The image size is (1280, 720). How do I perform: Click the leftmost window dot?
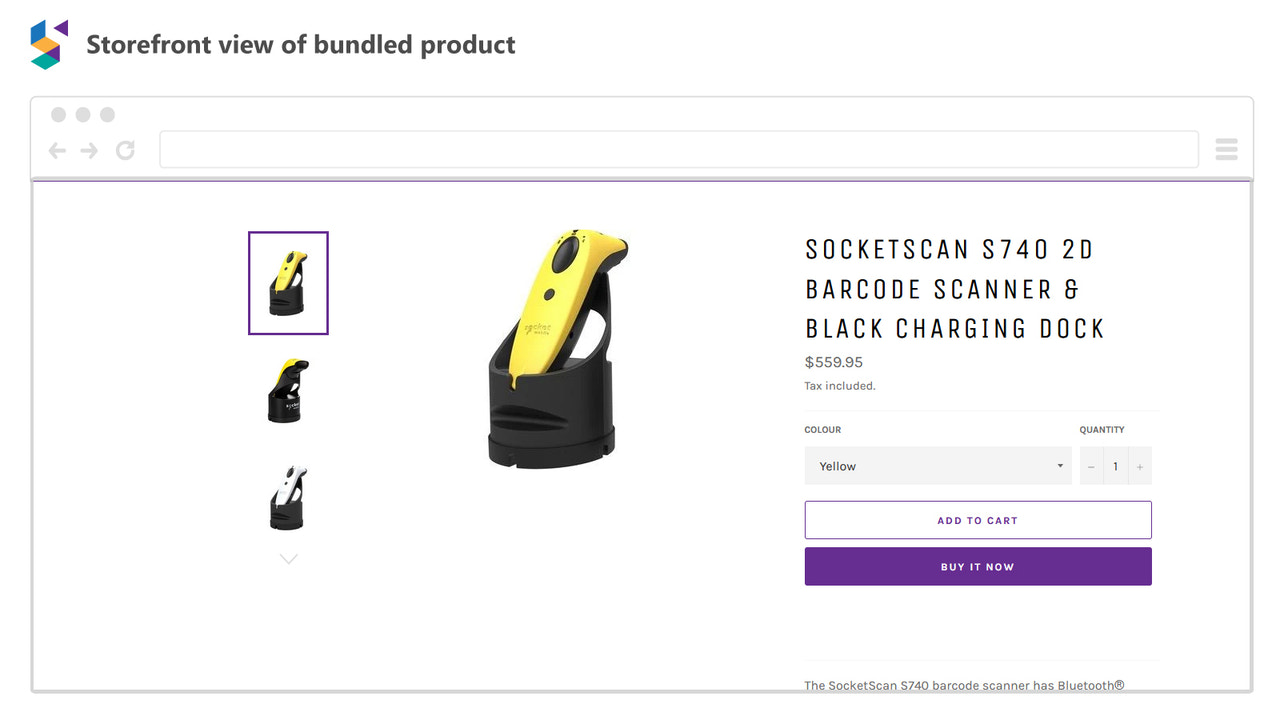pyautogui.click(x=59, y=114)
